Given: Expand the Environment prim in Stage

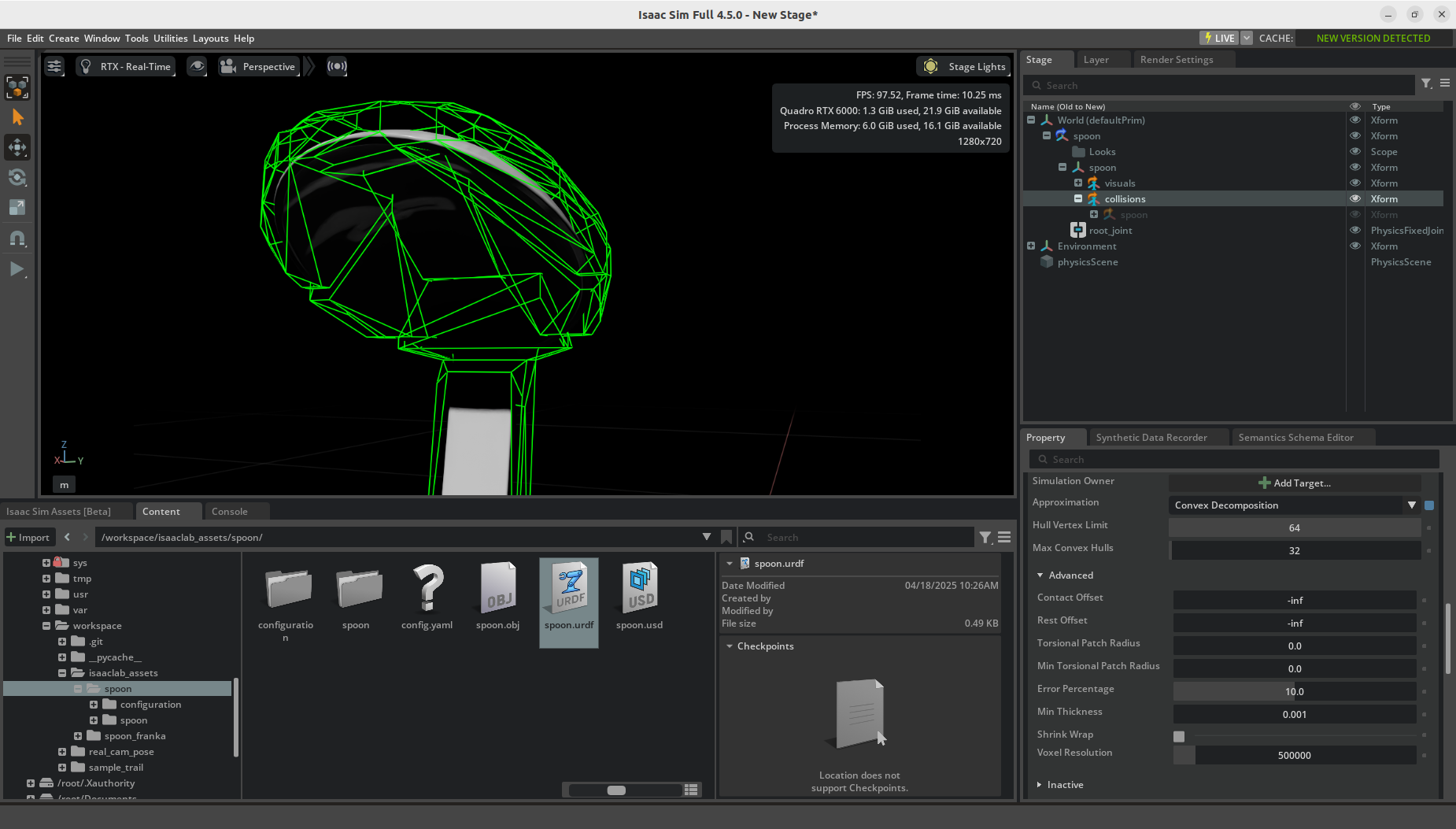Looking at the screenshot, I should coord(1031,246).
